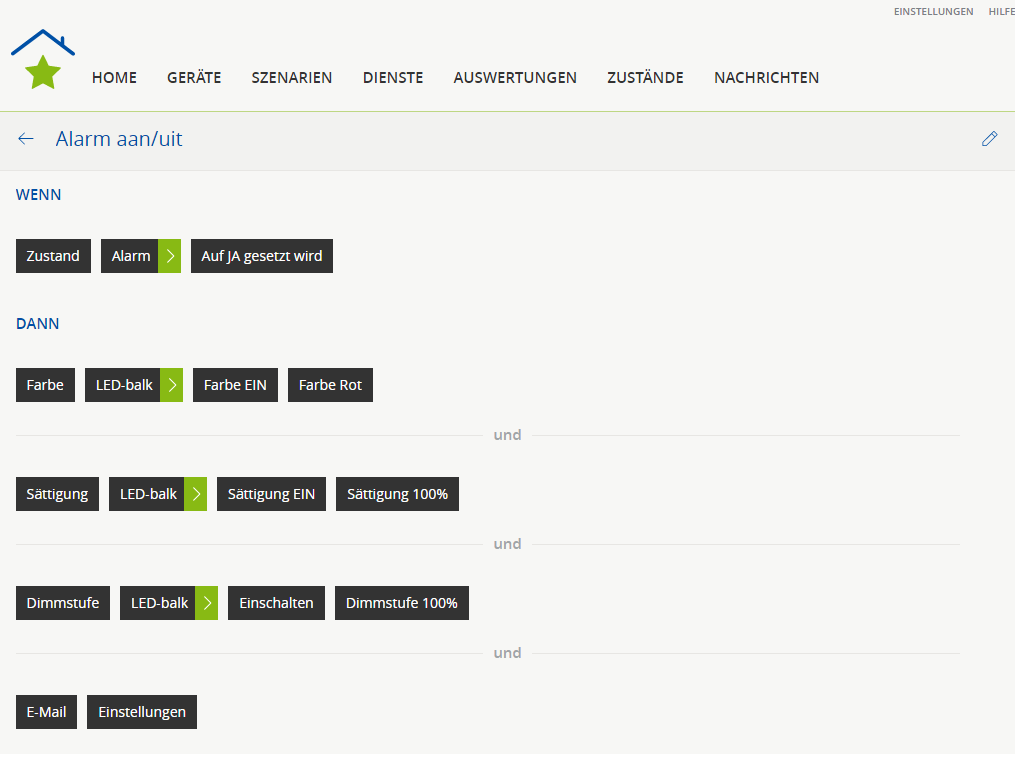Click the E-Mail Einstellungen button
This screenshot has width=1015, height=767.
coord(142,712)
